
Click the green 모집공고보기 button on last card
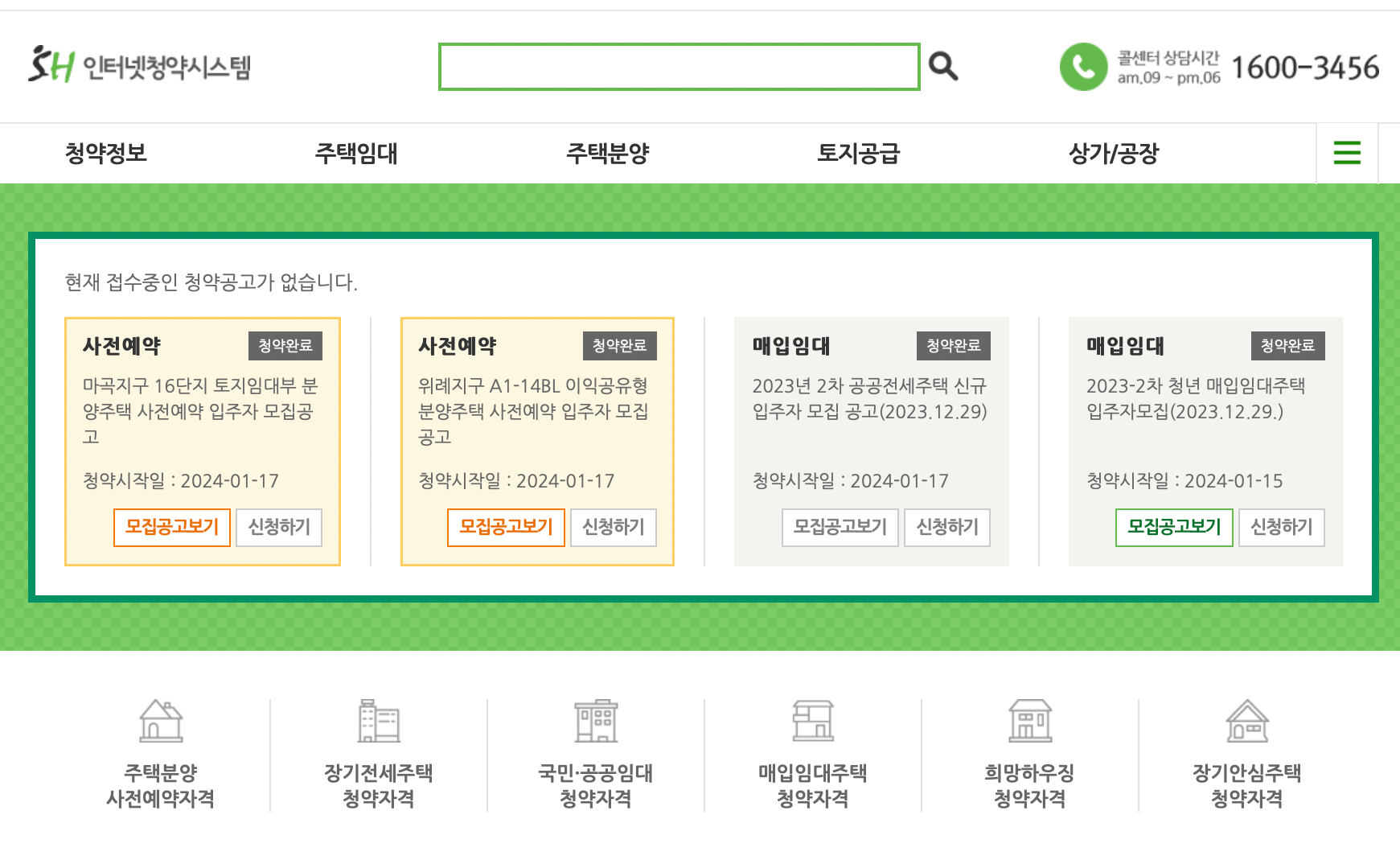(1174, 529)
